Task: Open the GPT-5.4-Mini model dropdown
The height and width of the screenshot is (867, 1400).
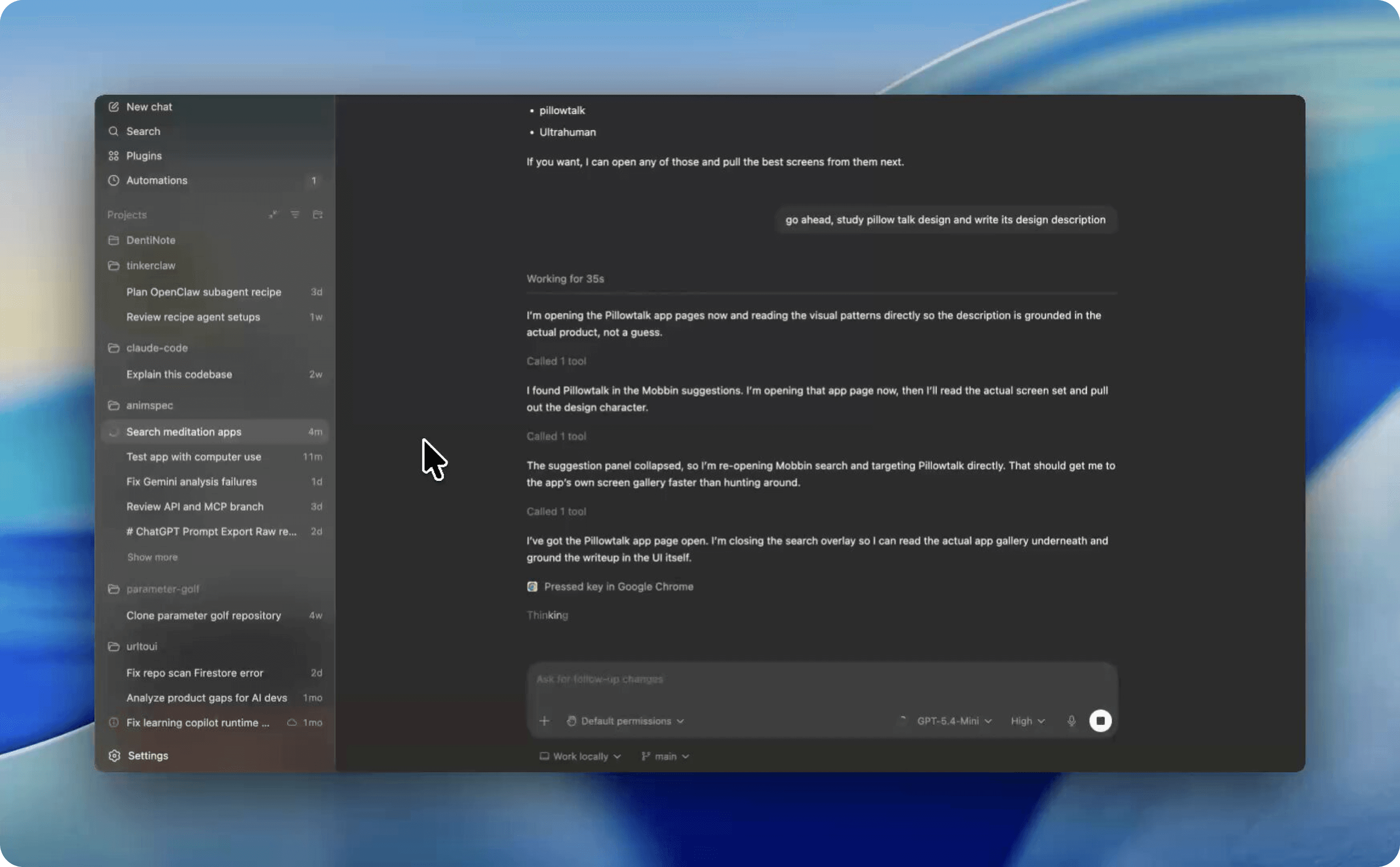Action: coord(953,721)
